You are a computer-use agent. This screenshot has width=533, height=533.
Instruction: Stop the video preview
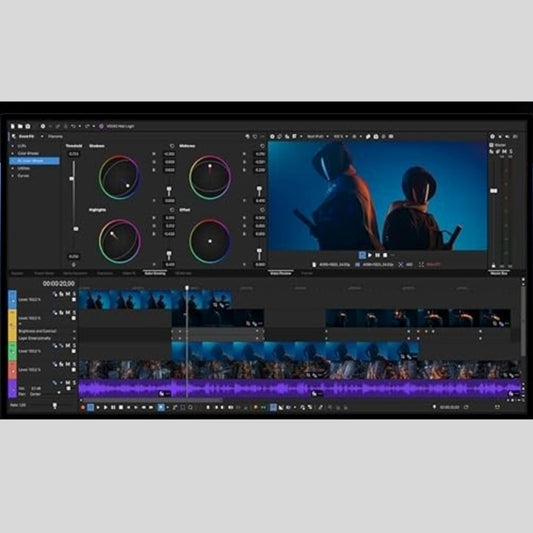385,255
